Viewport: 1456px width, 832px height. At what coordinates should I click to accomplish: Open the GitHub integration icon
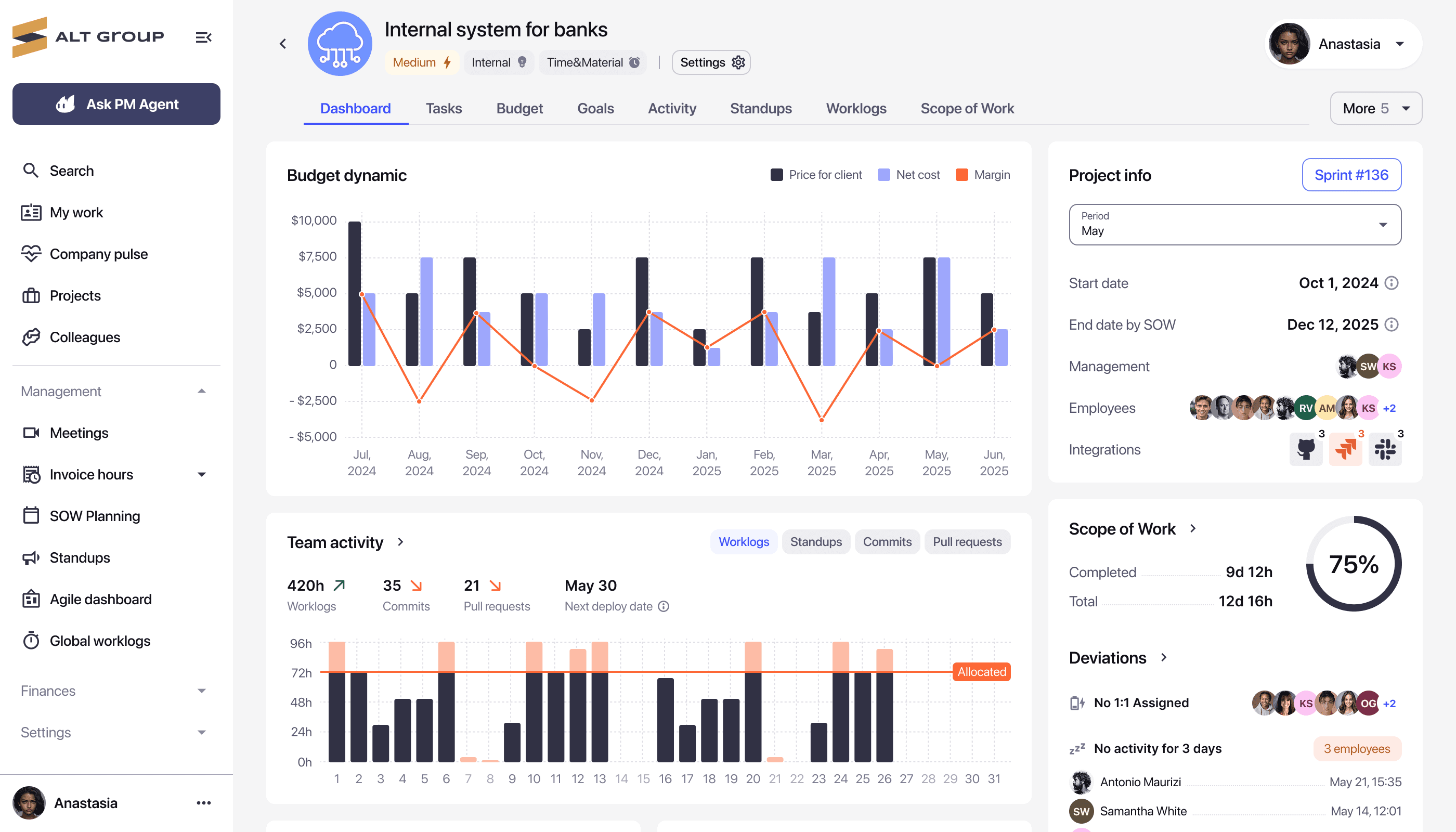(x=1306, y=449)
